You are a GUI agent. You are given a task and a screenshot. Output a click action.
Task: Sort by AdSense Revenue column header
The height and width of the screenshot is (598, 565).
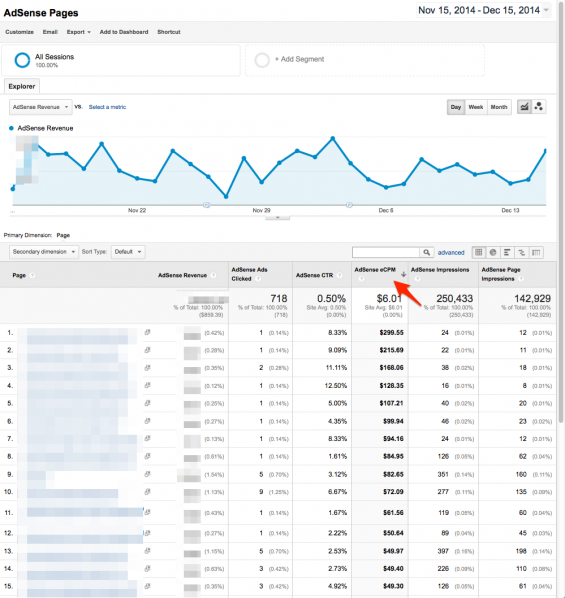(x=182, y=275)
